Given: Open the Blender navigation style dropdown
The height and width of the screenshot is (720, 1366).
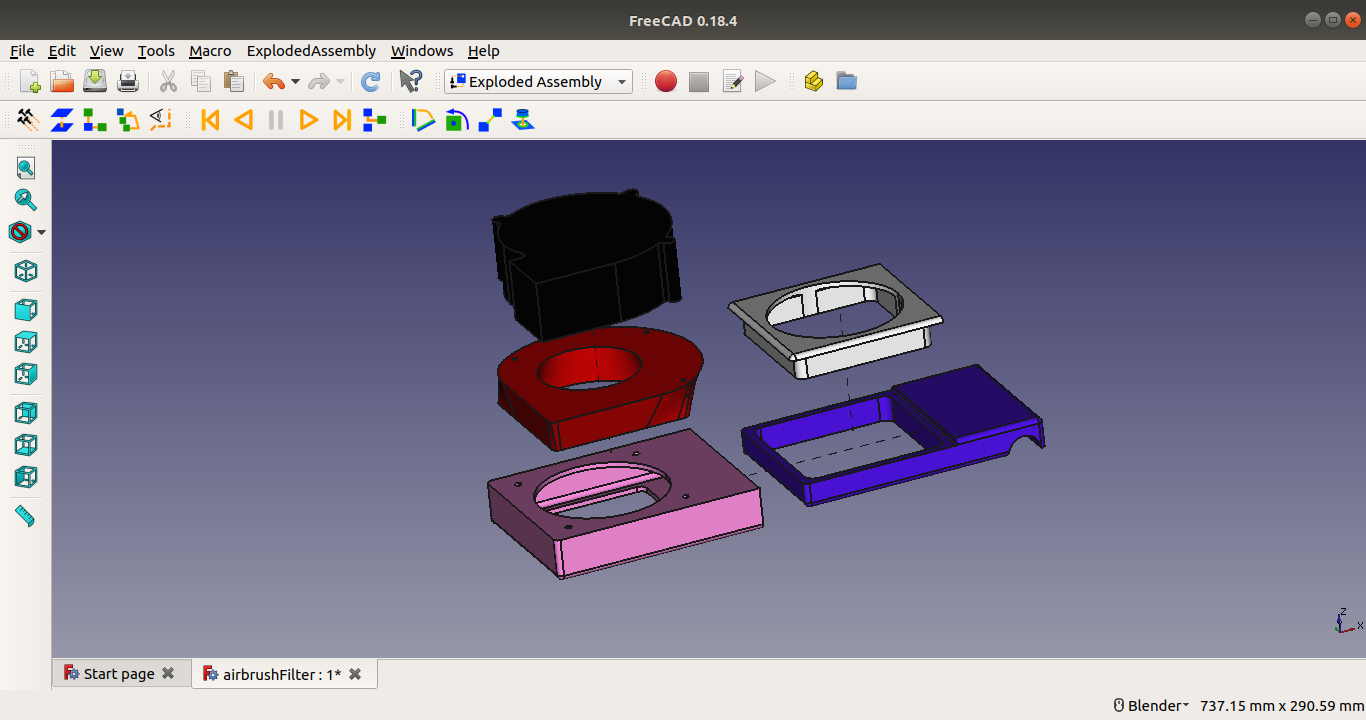Looking at the screenshot, I should coord(1151,706).
